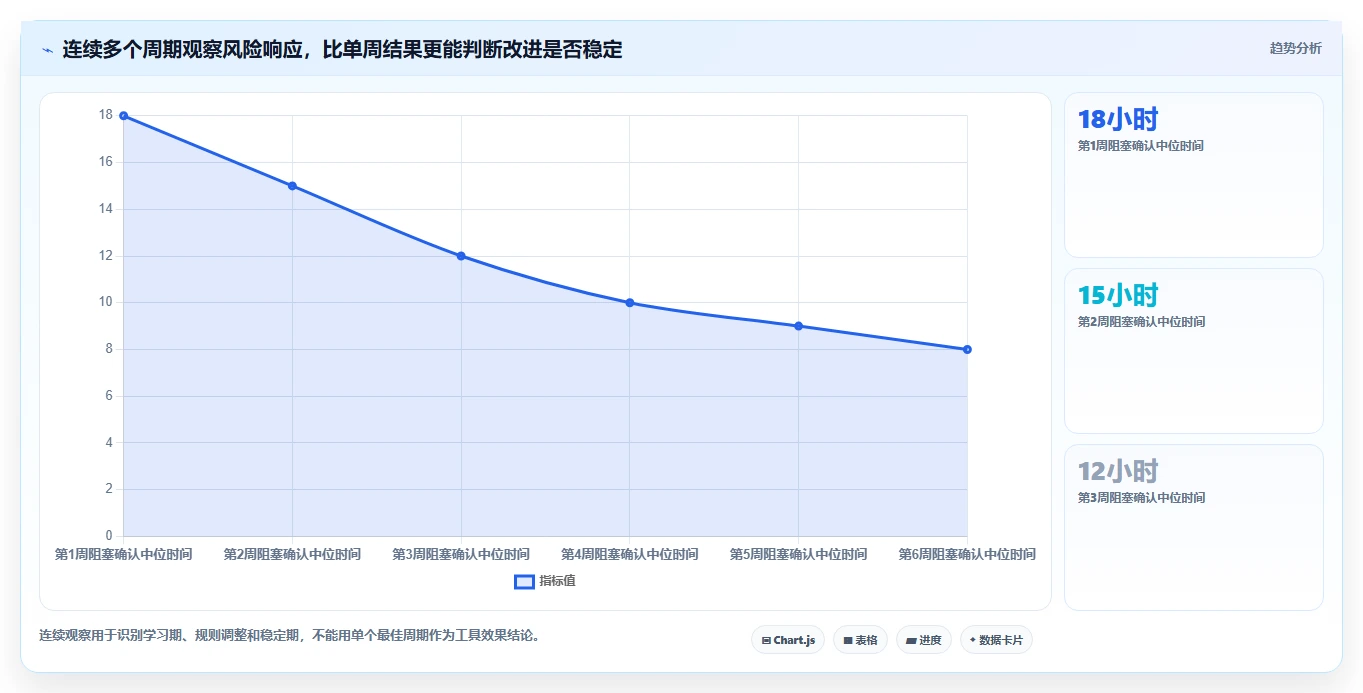Toggle the 指标值 legend entry
The width and height of the screenshot is (1363, 693).
click(545, 581)
